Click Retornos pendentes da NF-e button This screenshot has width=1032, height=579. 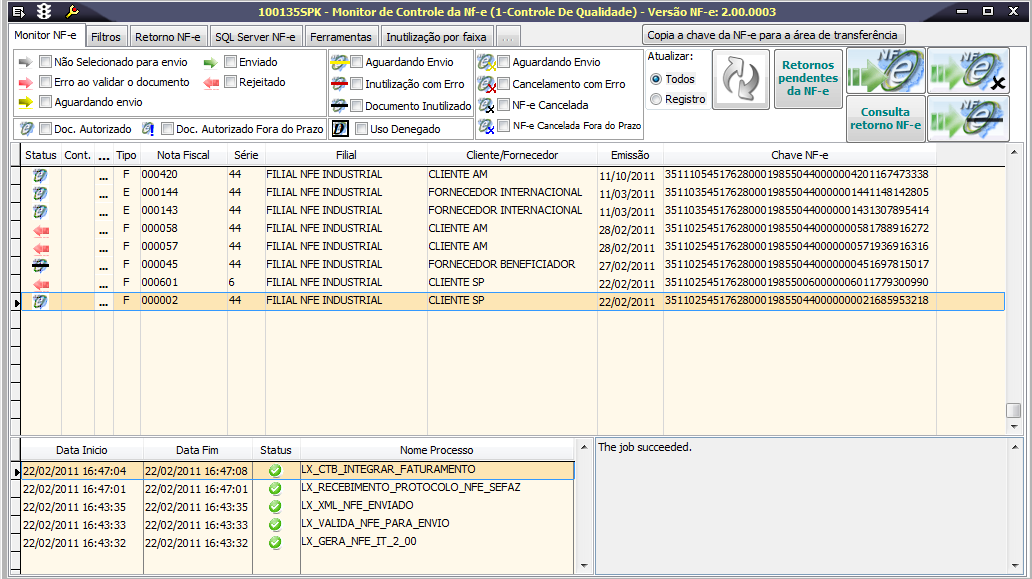coord(808,79)
